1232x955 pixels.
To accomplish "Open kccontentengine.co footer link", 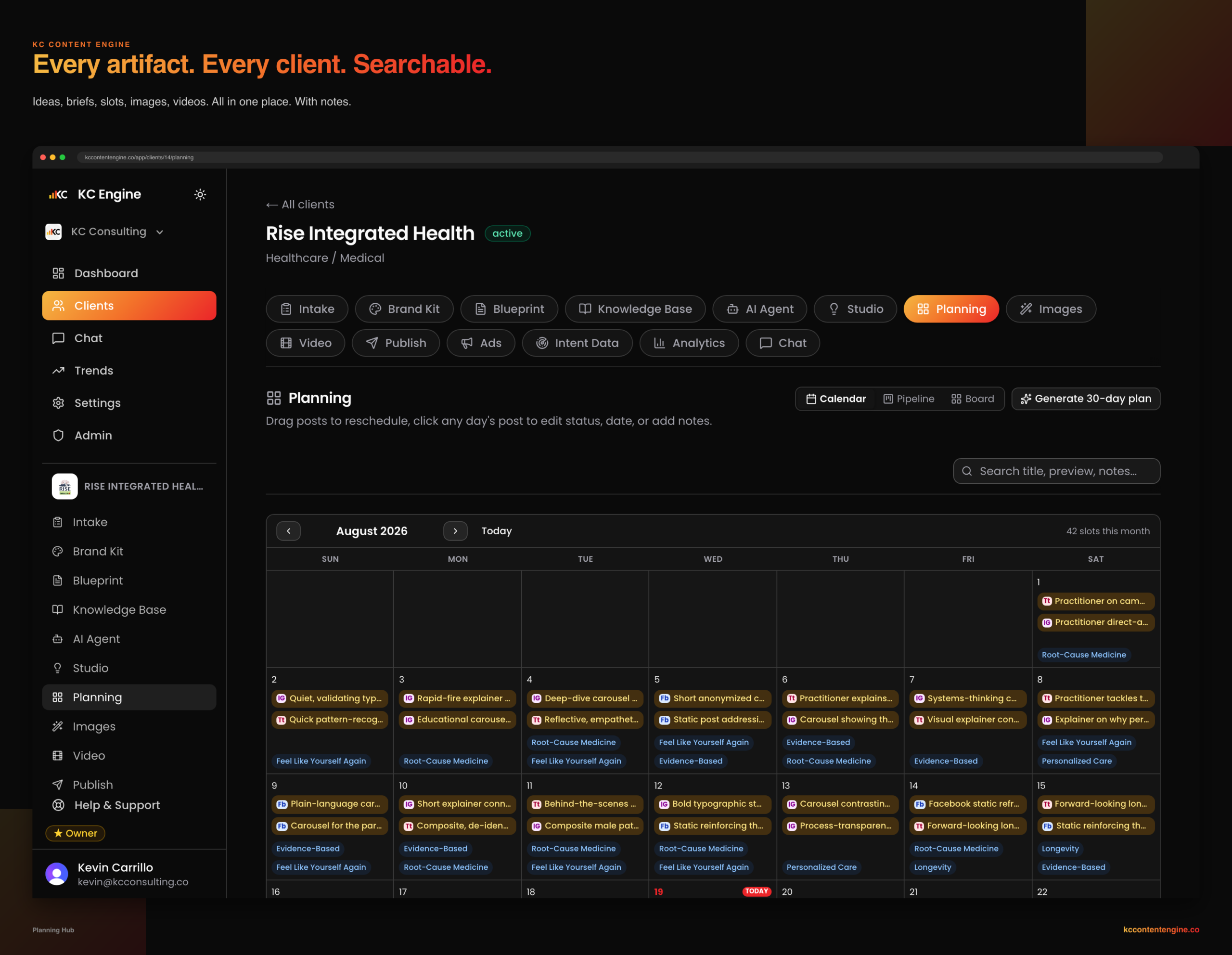I will (1161, 929).
